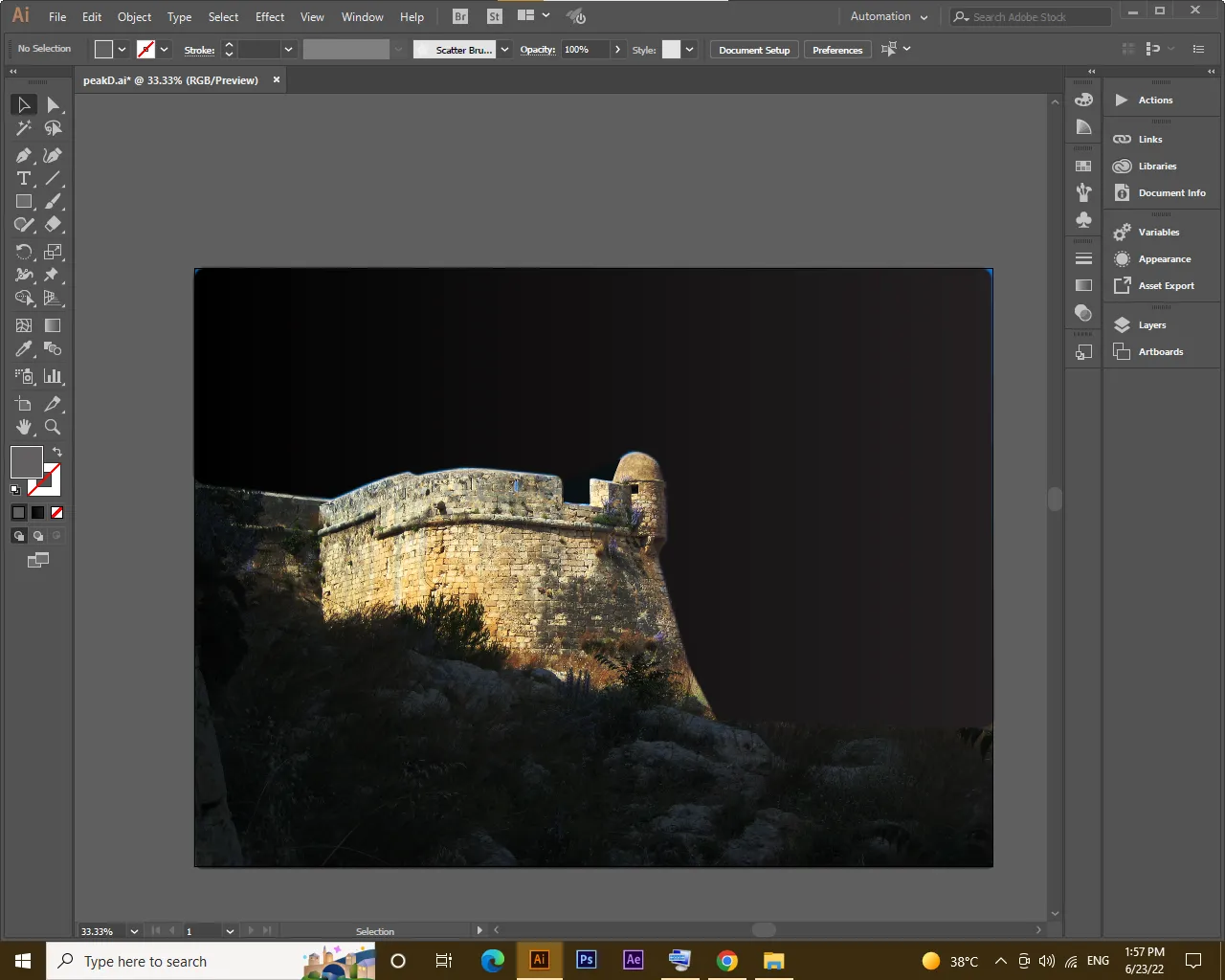Open the Effect menu

pos(270,17)
